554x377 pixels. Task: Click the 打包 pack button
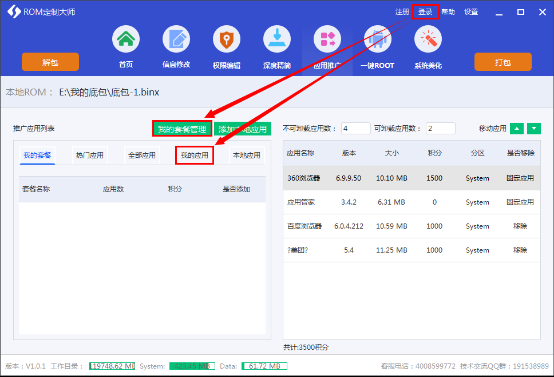point(503,62)
